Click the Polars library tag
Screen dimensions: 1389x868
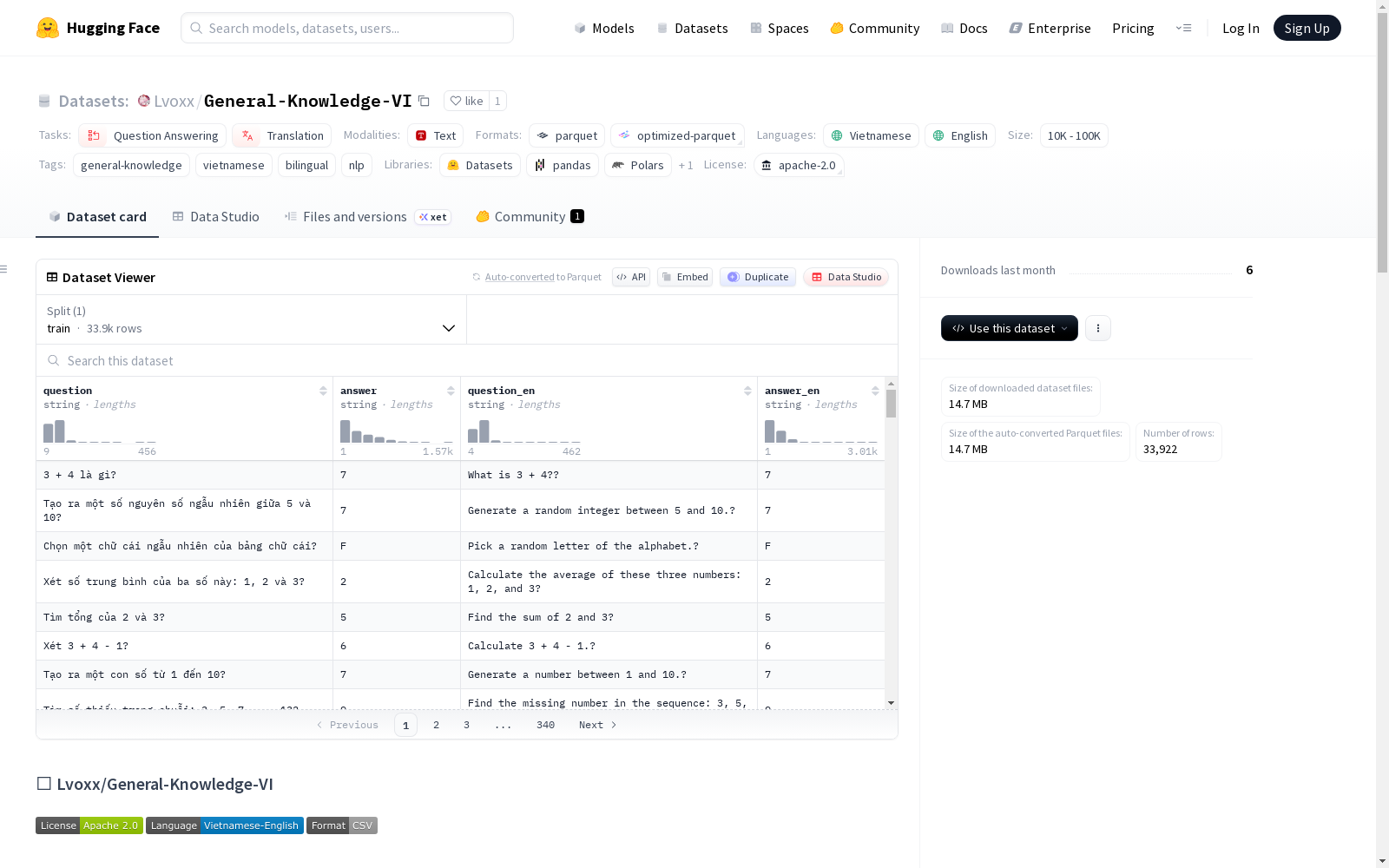pos(638,165)
